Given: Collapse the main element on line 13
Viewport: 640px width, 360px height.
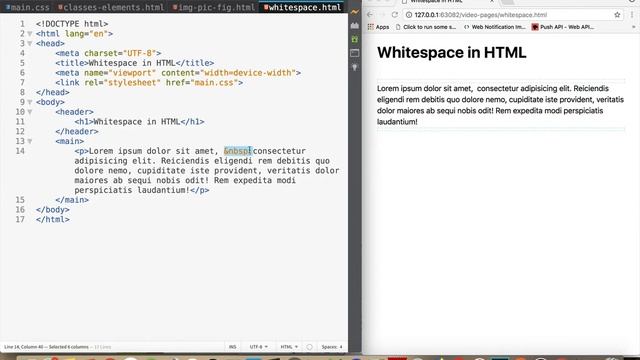Looking at the screenshot, I should (x=30, y=142).
